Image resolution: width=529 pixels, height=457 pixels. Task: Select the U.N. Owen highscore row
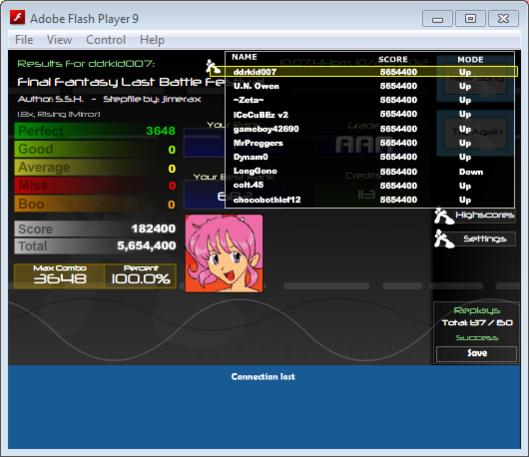(370, 86)
